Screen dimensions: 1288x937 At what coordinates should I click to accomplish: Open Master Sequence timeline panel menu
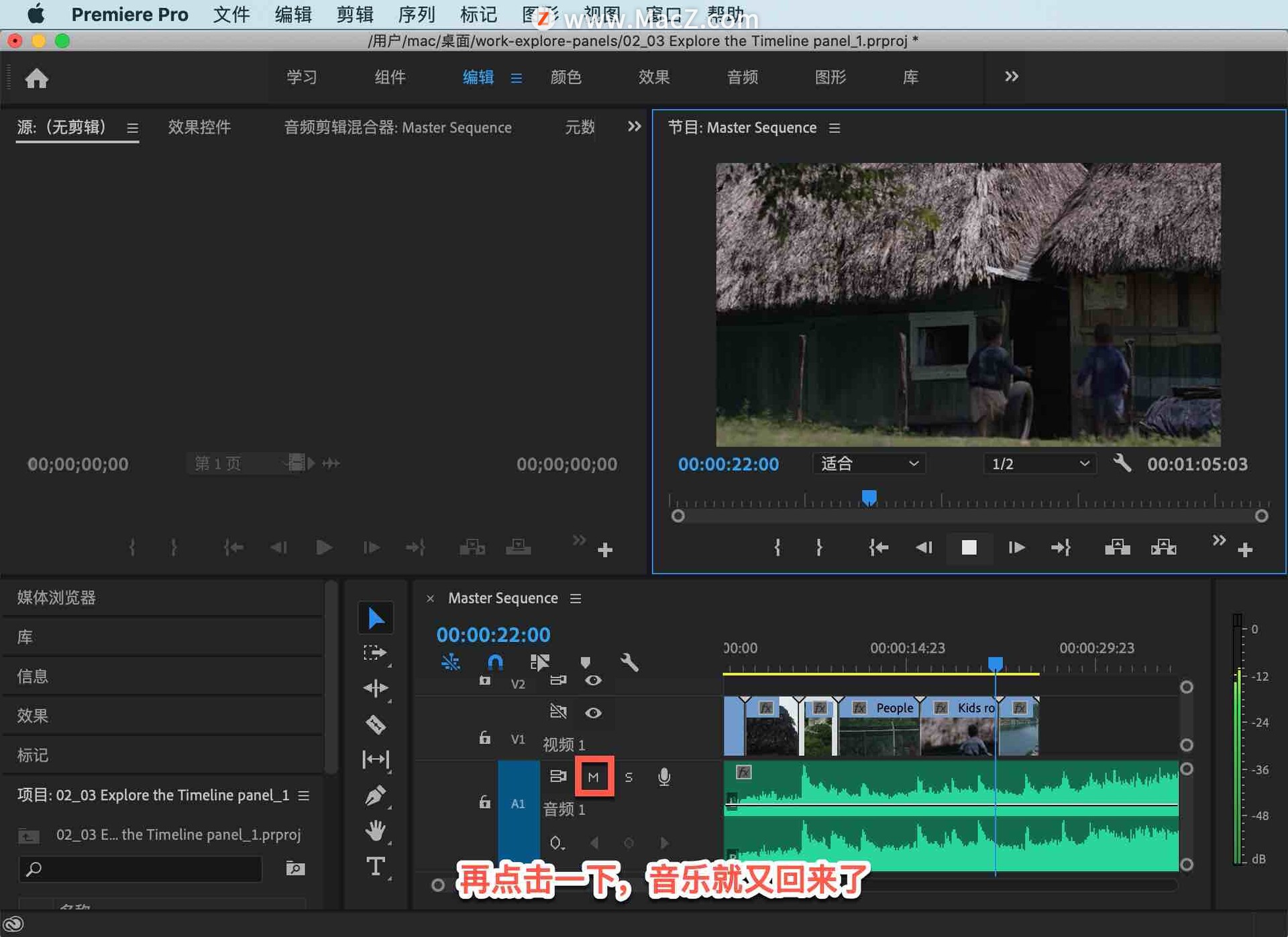(x=576, y=598)
